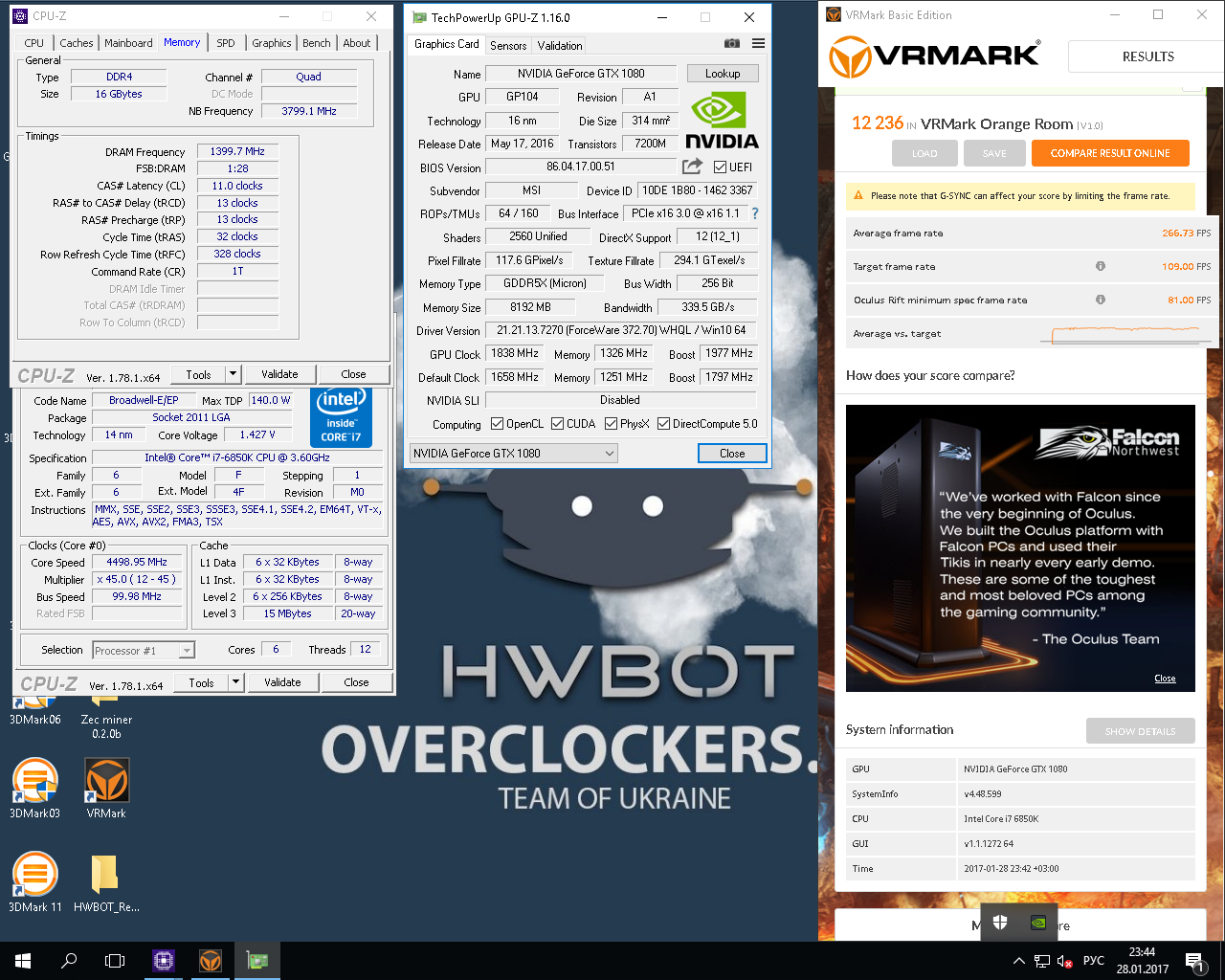The image size is (1225, 980).
Task: Click the Close link on Falcon Northwest ad
Action: [x=1165, y=679]
